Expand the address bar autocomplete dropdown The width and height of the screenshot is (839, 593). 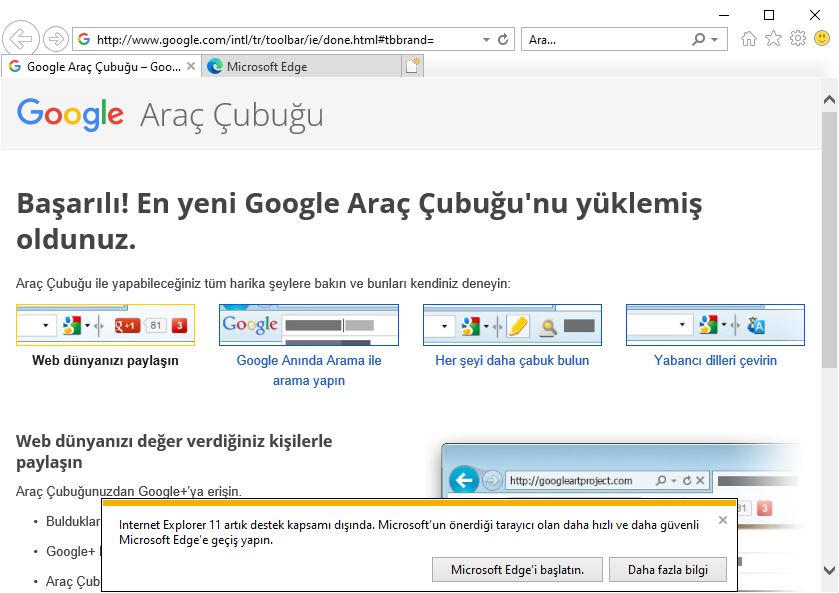[x=486, y=40]
